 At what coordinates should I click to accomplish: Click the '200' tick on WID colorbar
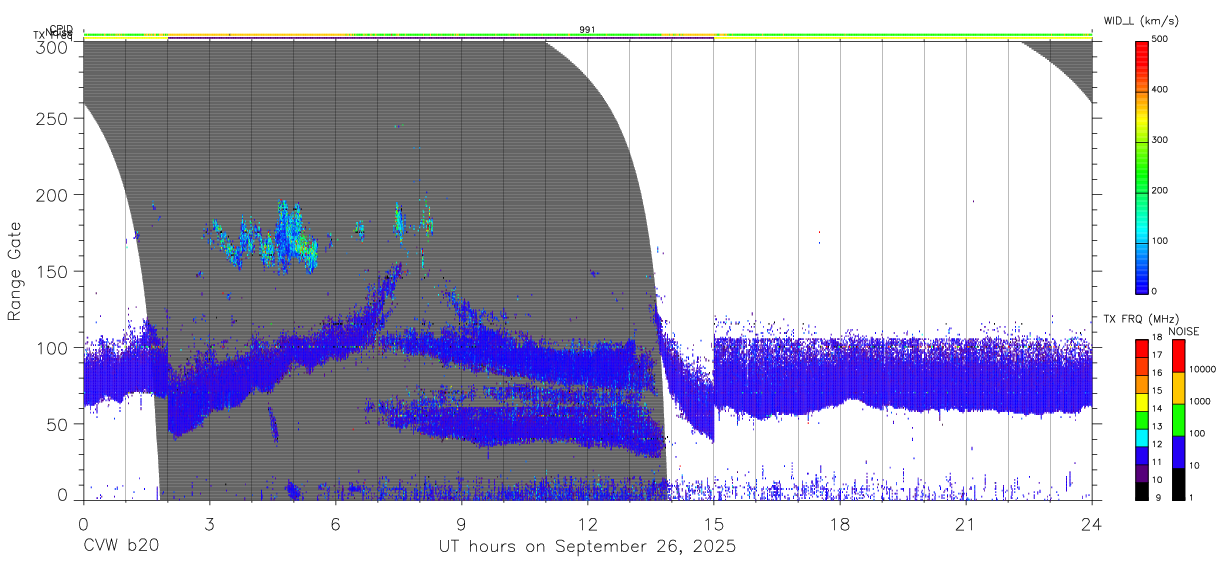click(x=1162, y=191)
